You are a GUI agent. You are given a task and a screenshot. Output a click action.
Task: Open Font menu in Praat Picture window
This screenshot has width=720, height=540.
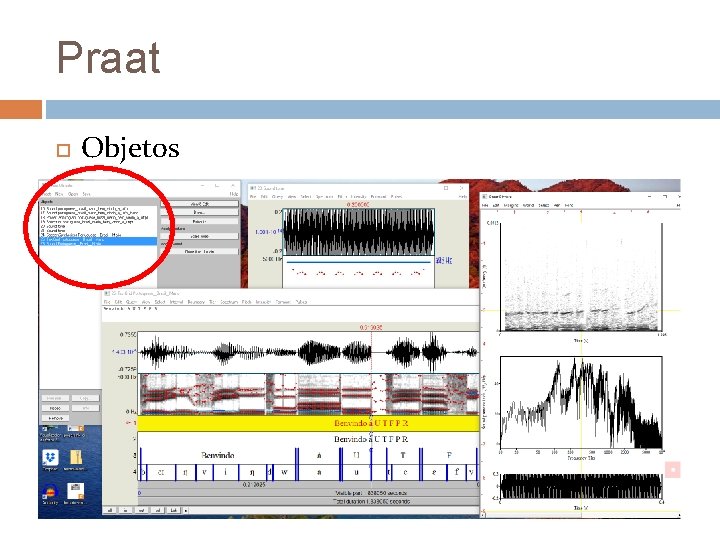coord(569,205)
